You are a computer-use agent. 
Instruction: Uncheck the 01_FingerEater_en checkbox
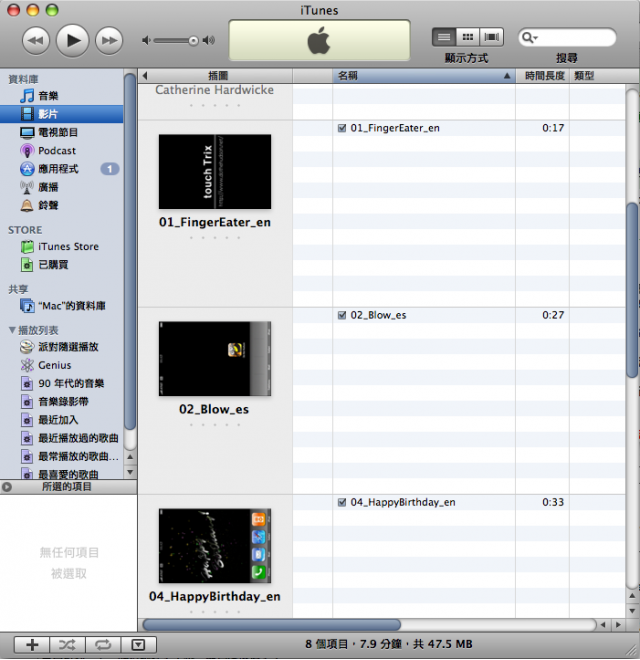click(x=342, y=128)
